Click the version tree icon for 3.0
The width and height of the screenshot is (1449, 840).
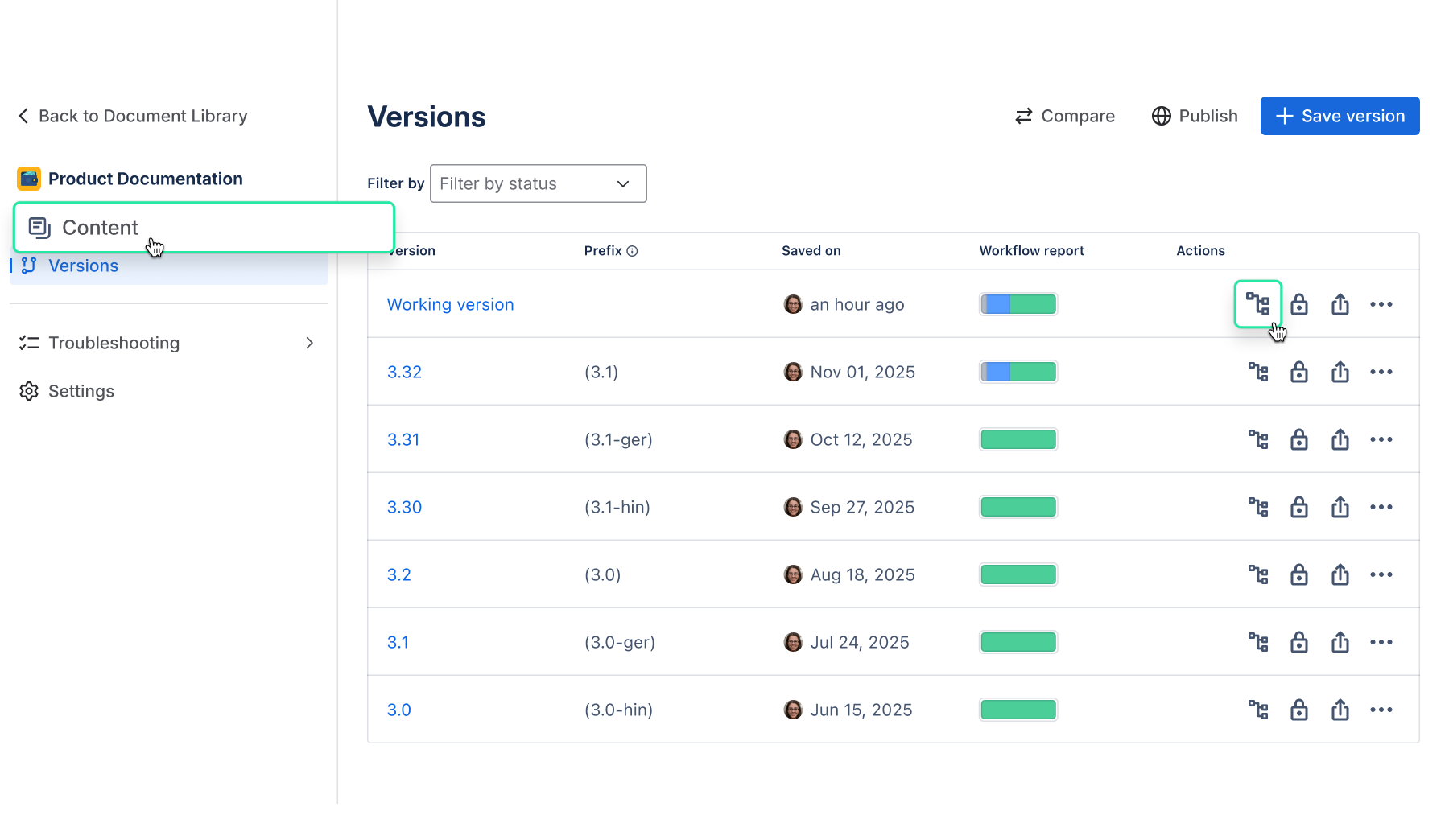coord(1258,710)
